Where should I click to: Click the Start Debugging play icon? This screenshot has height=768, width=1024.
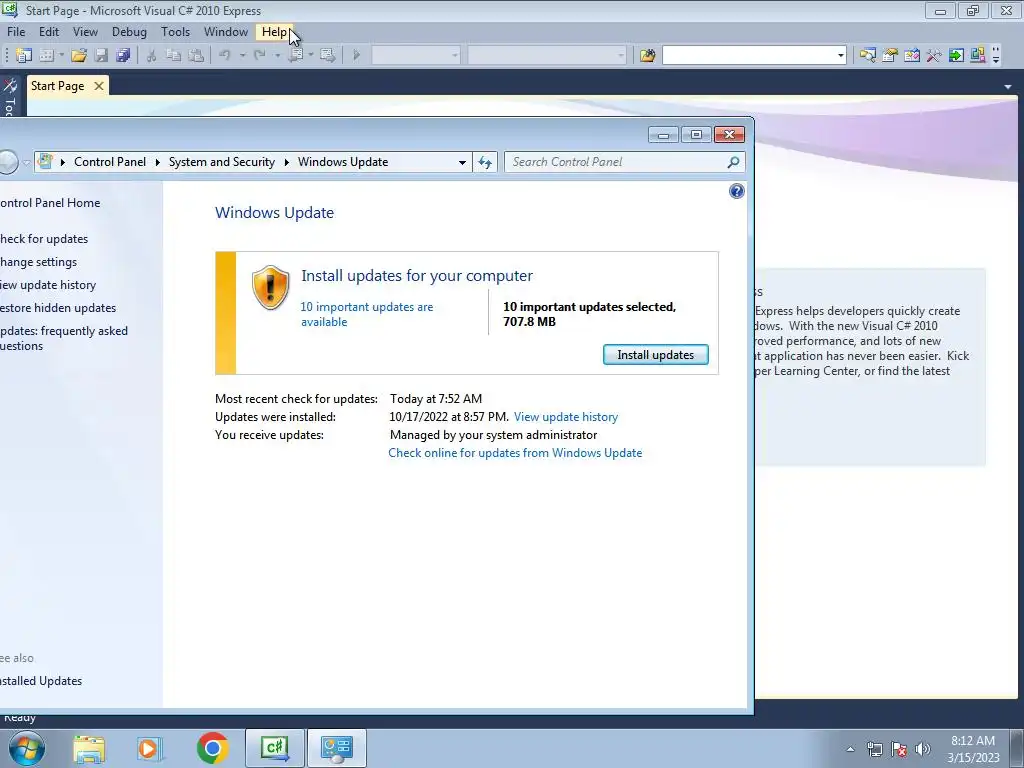click(x=357, y=56)
